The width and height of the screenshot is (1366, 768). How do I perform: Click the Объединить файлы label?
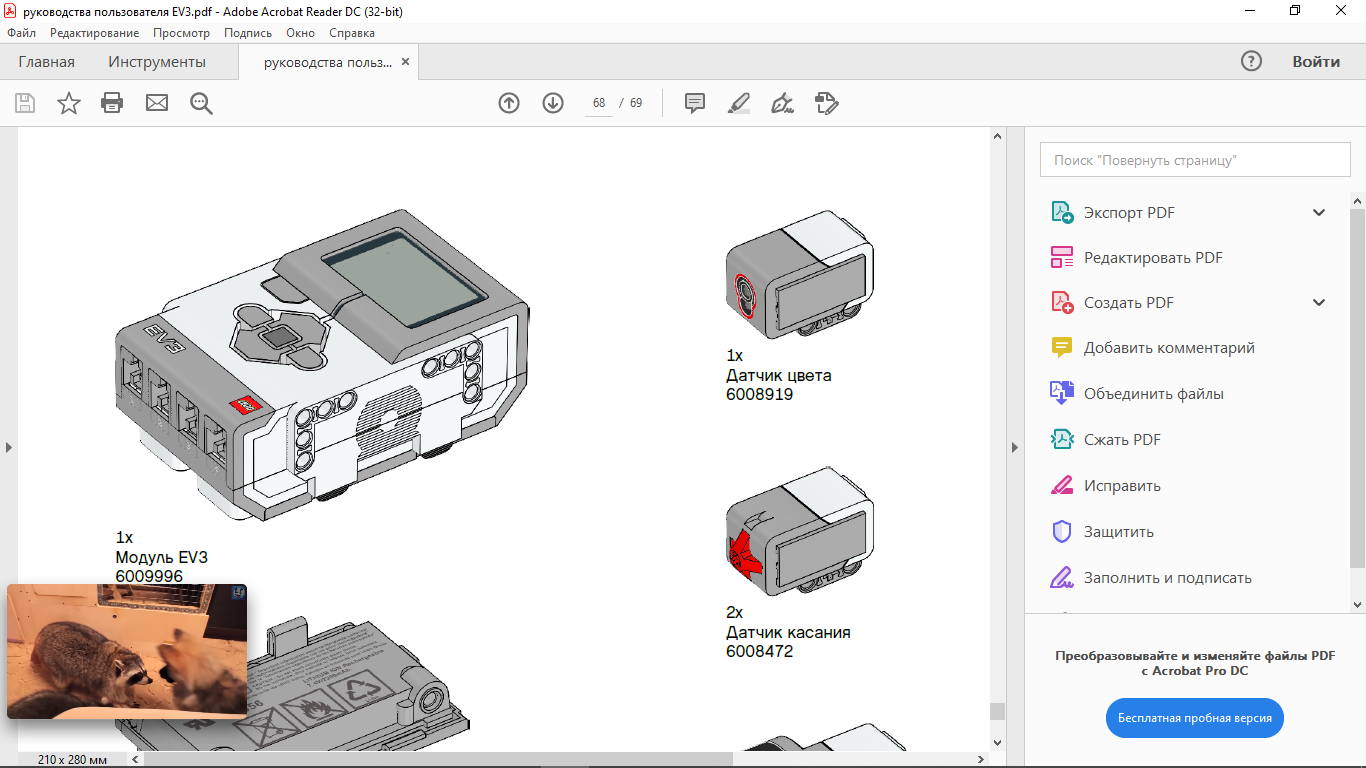[x=1154, y=394]
